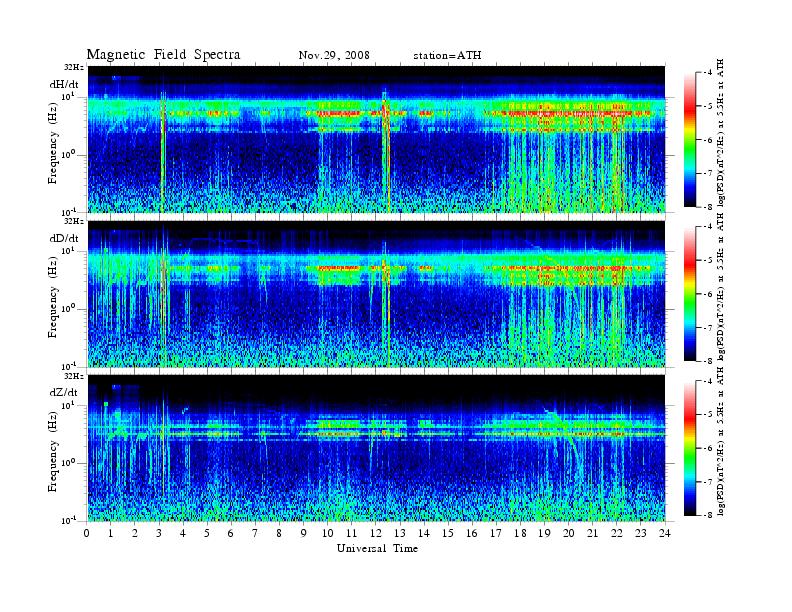This screenshot has width=792, height=612.
Task: Click the "dZ/dt" panel label
Action: tap(64, 392)
